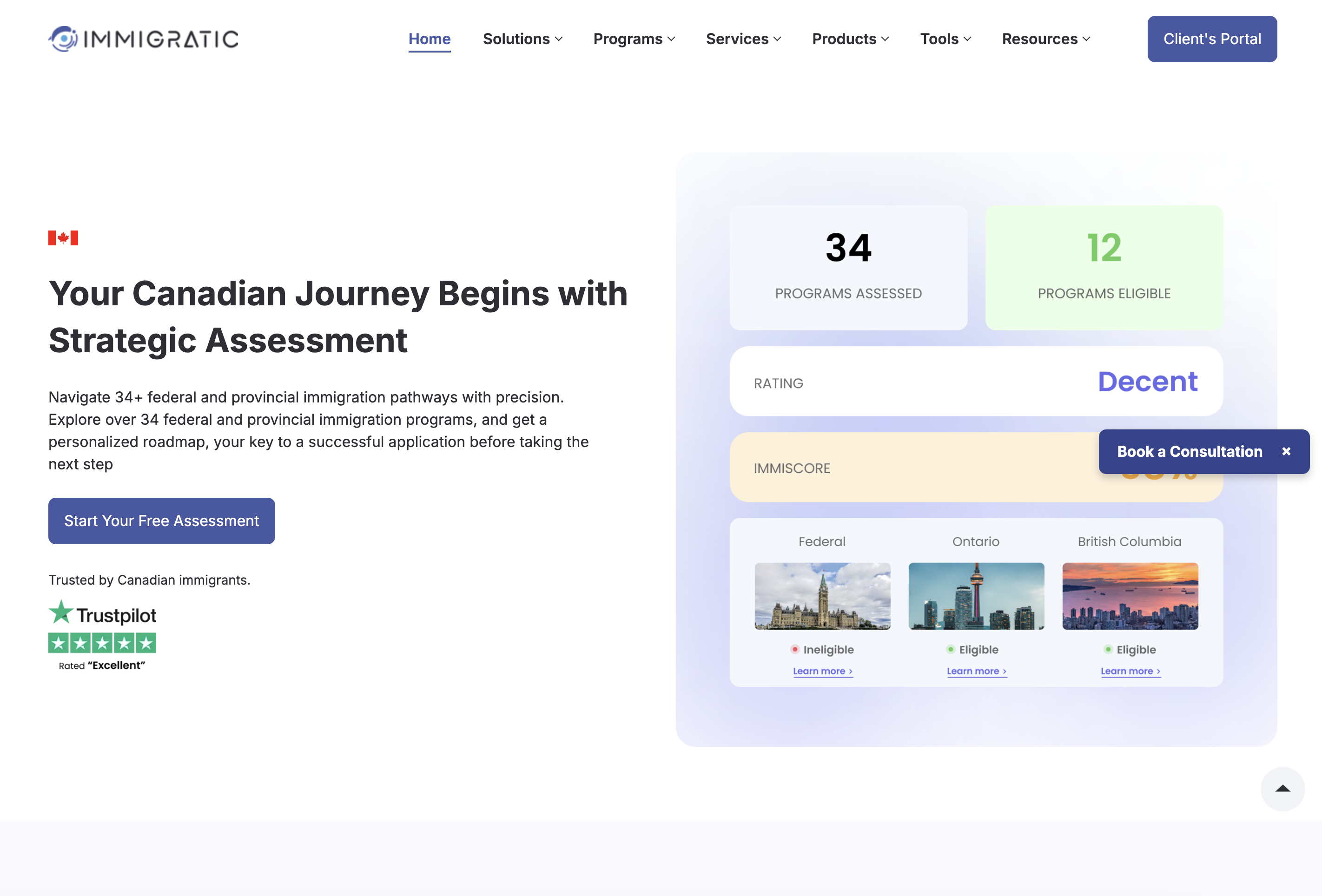This screenshot has width=1322, height=896.
Task: Click the Immigratic logo icon
Action: 63,39
